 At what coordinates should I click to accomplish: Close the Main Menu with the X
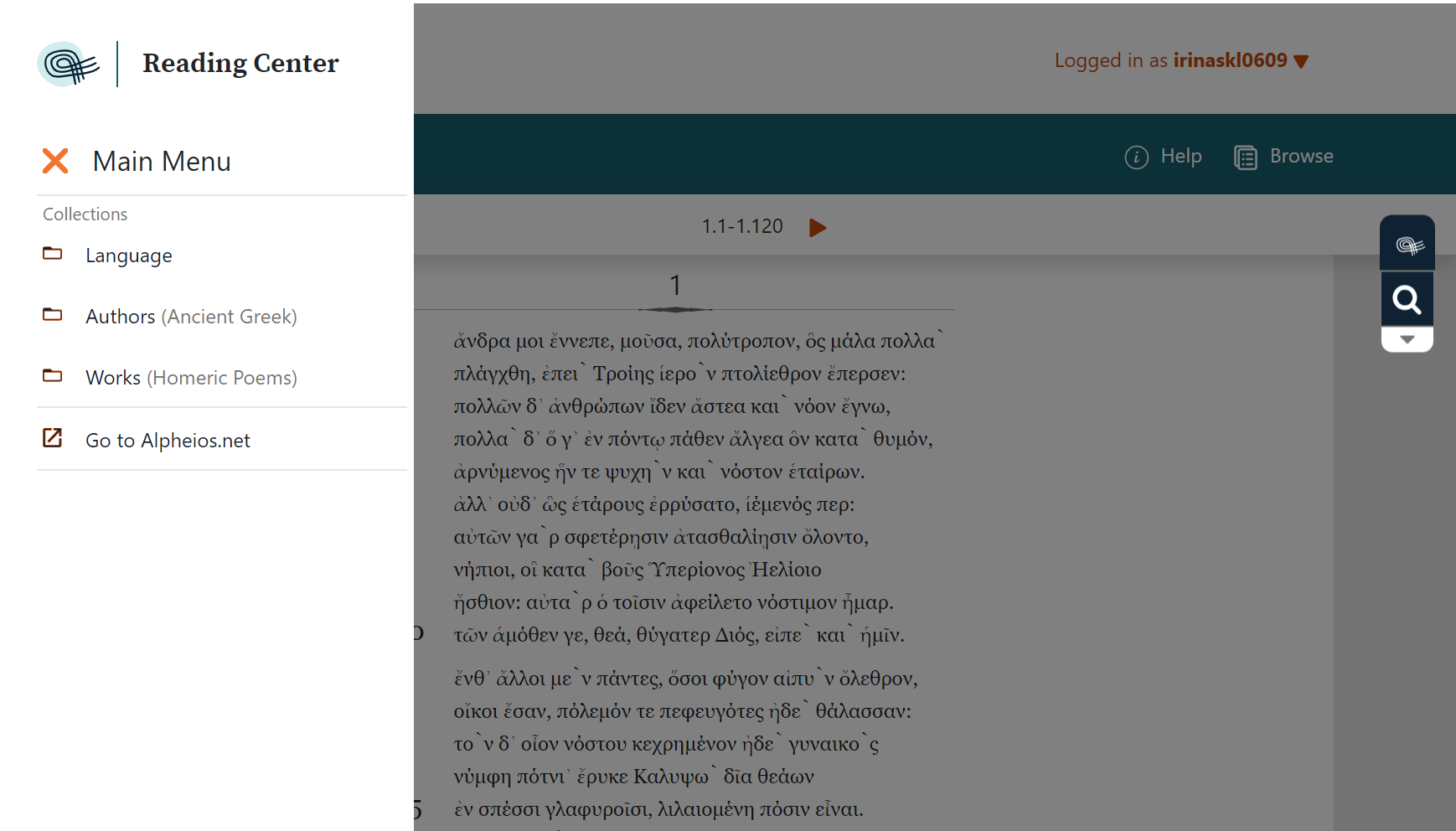click(x=55, y=161)
